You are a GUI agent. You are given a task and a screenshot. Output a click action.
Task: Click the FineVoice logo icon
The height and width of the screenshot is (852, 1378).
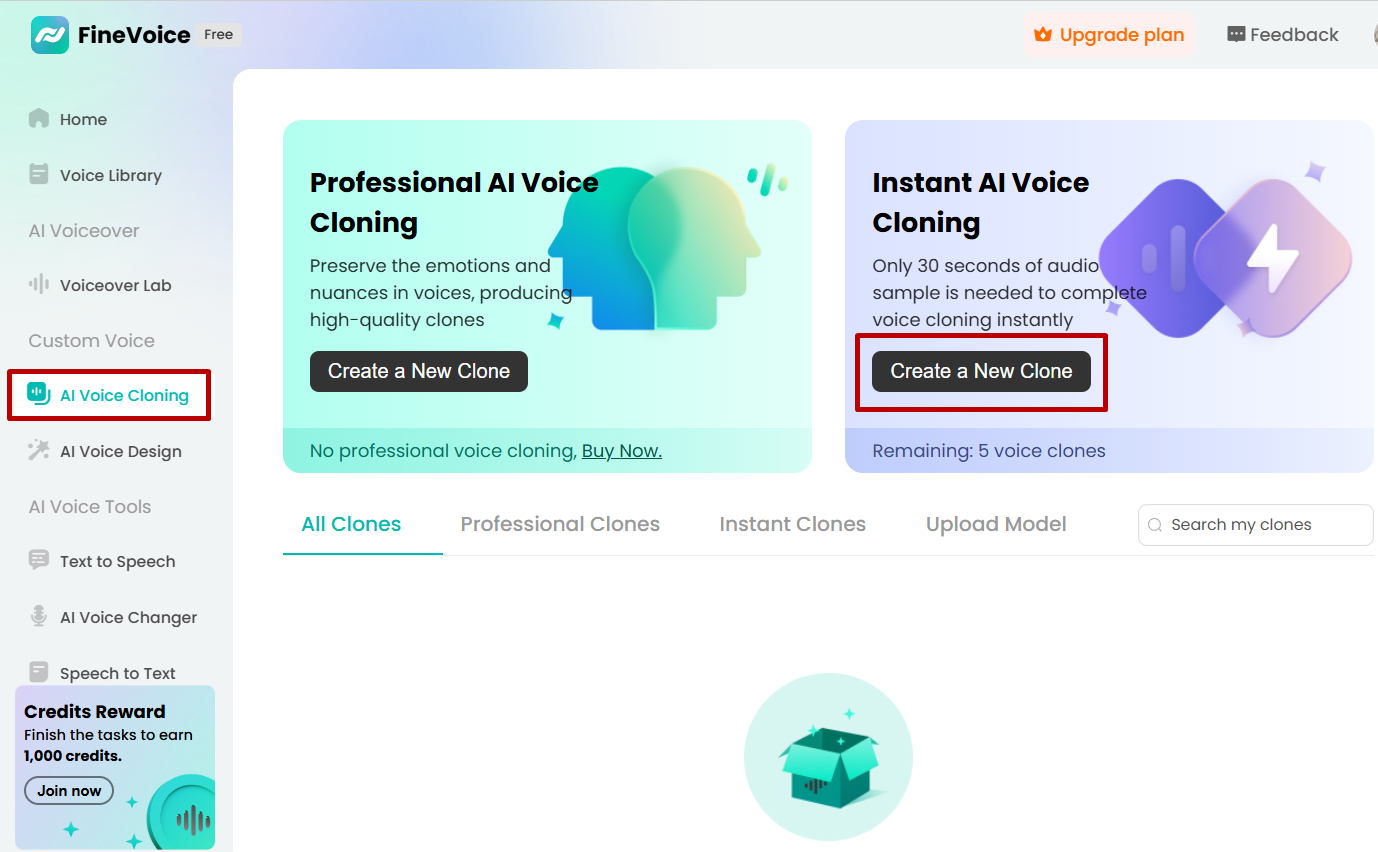click(x=50, y=35)
